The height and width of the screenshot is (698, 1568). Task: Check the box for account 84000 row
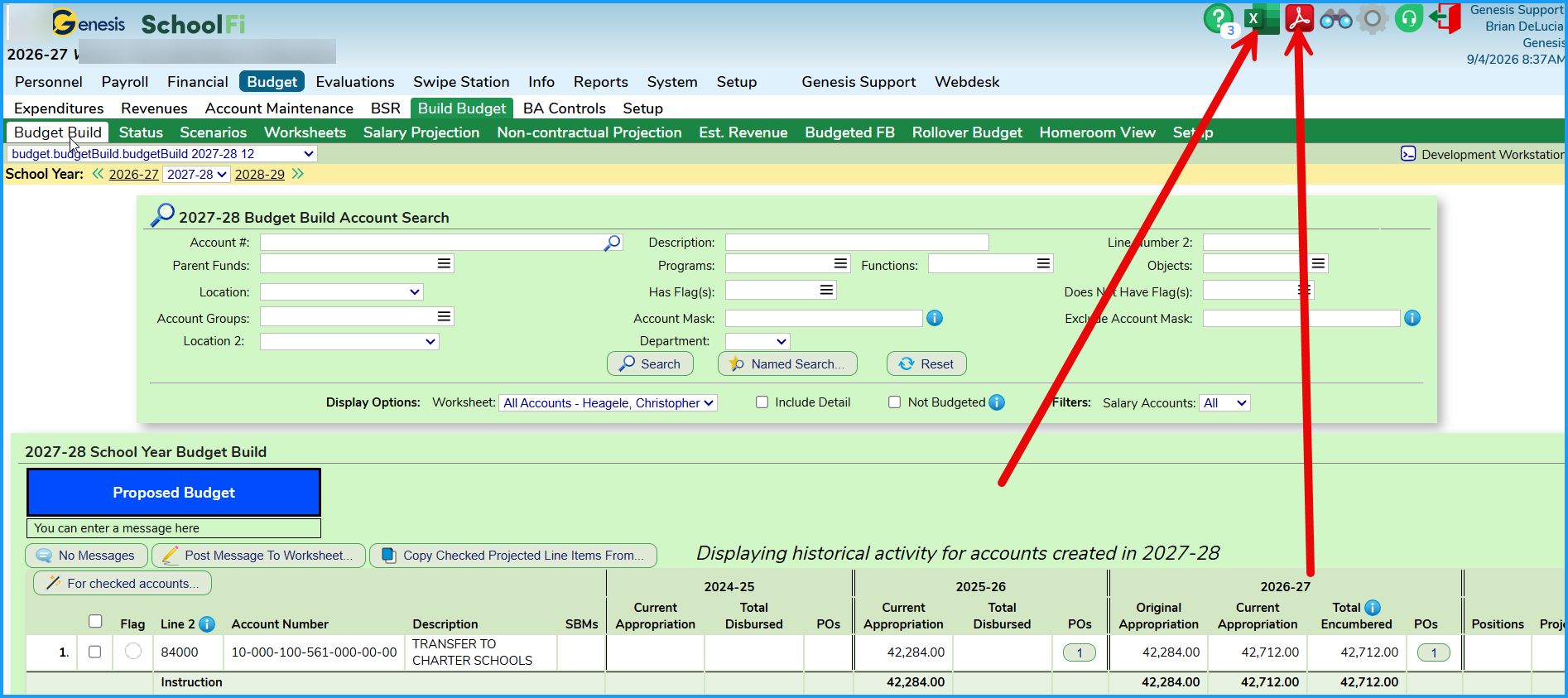click(94, 652)
